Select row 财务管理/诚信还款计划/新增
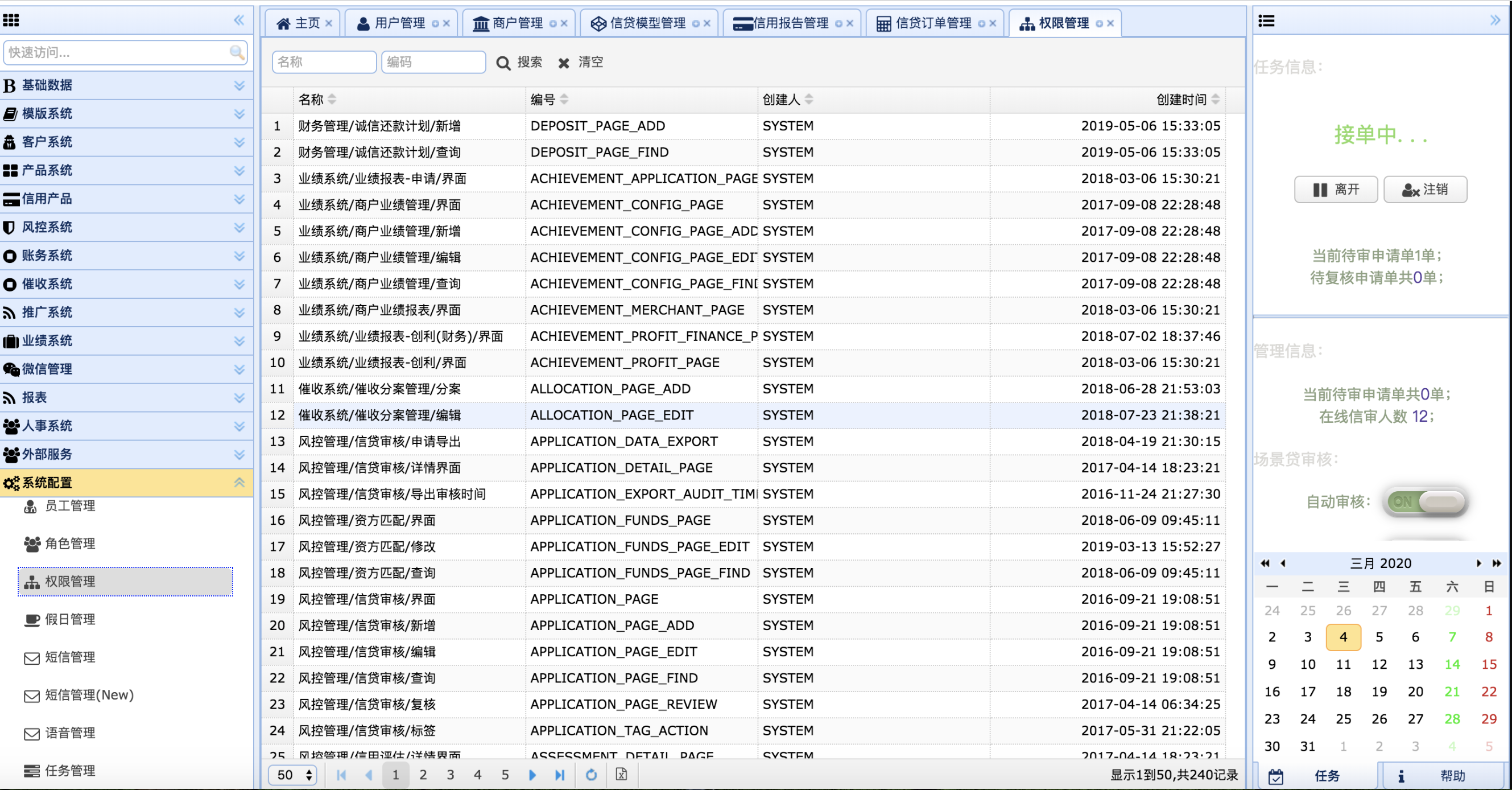Screen dimensions: 1512x790 click(744, 126)
